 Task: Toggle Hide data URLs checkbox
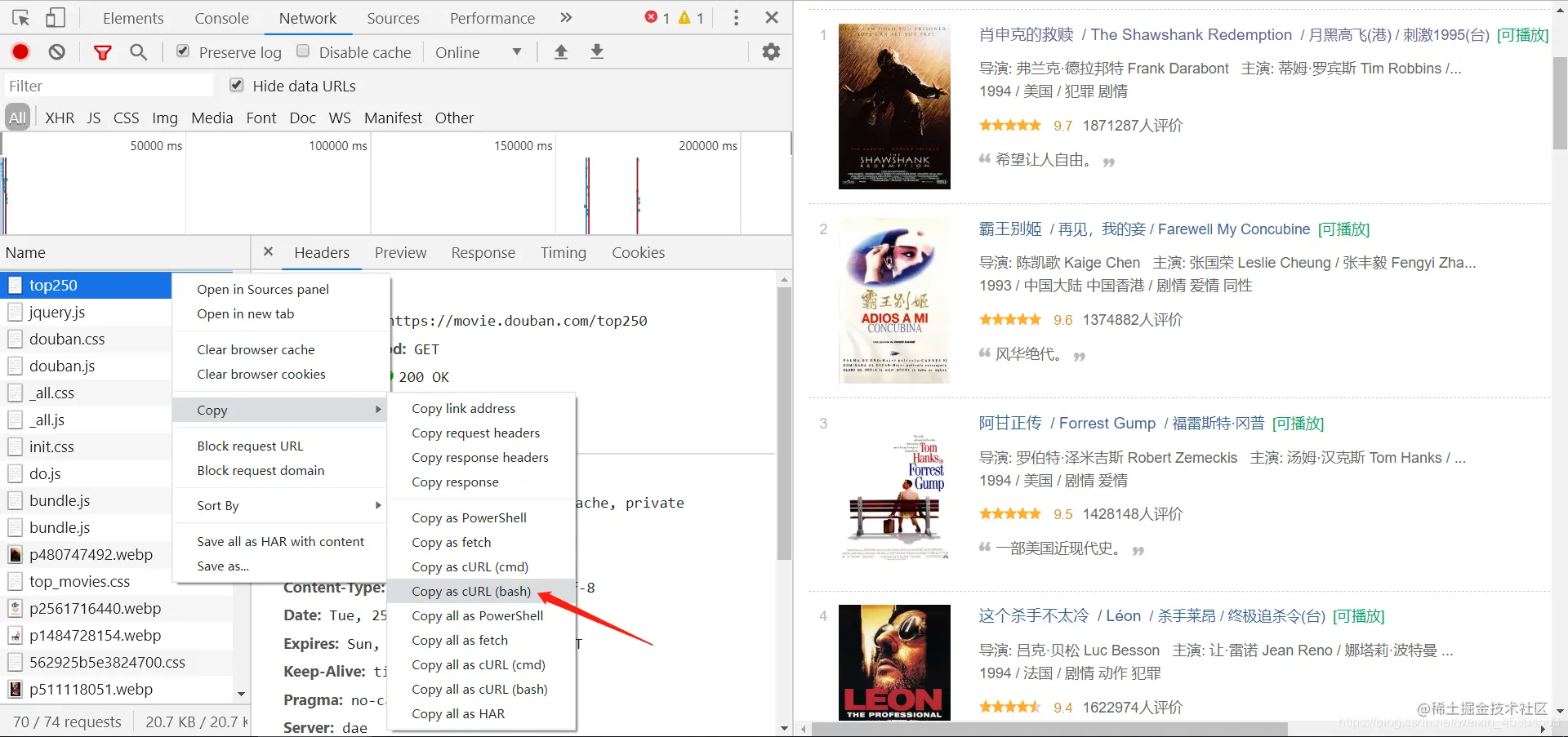point(237,85)
